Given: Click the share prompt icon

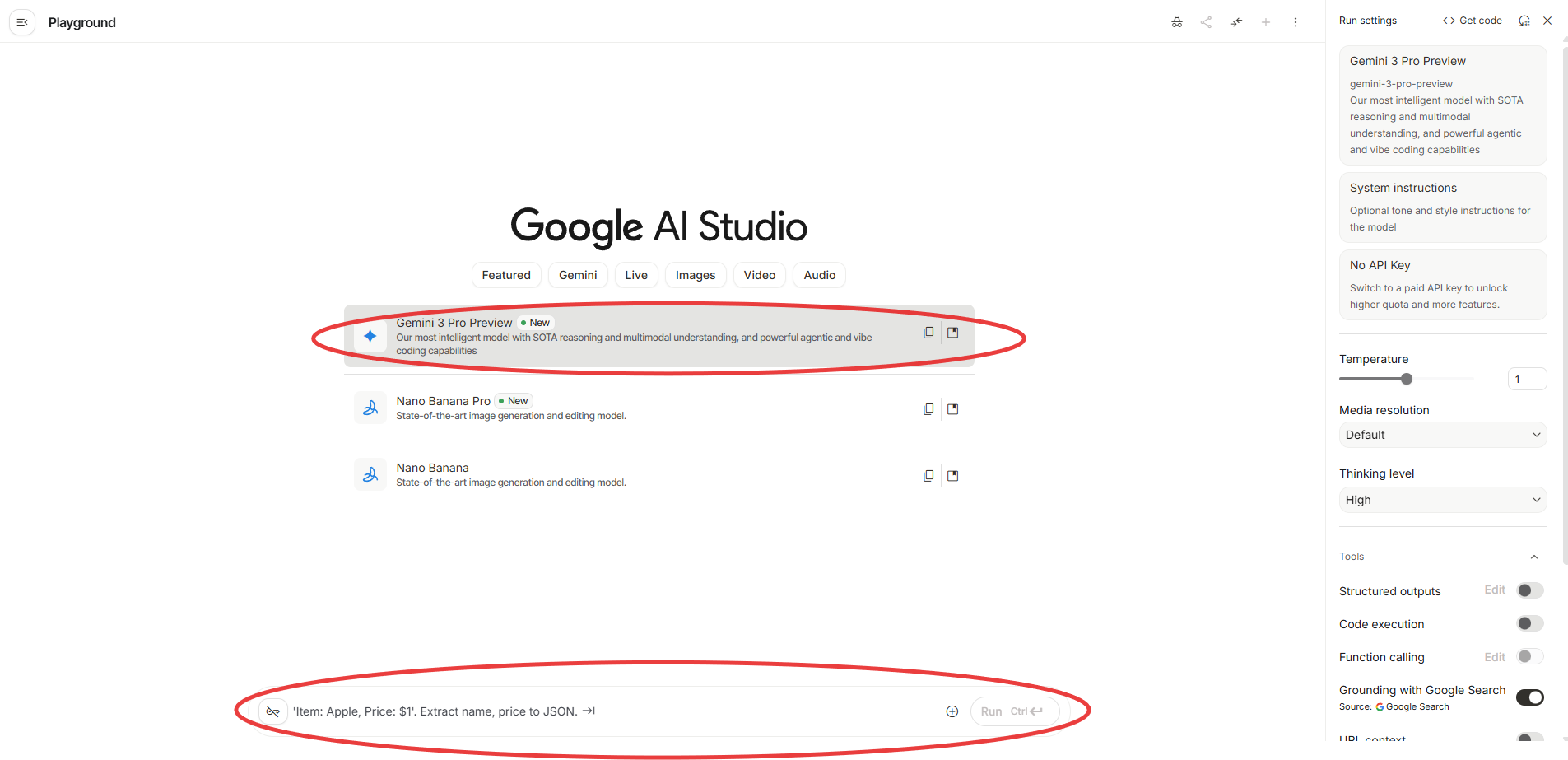Looking at the screenshot, I should click(1207, 22).
